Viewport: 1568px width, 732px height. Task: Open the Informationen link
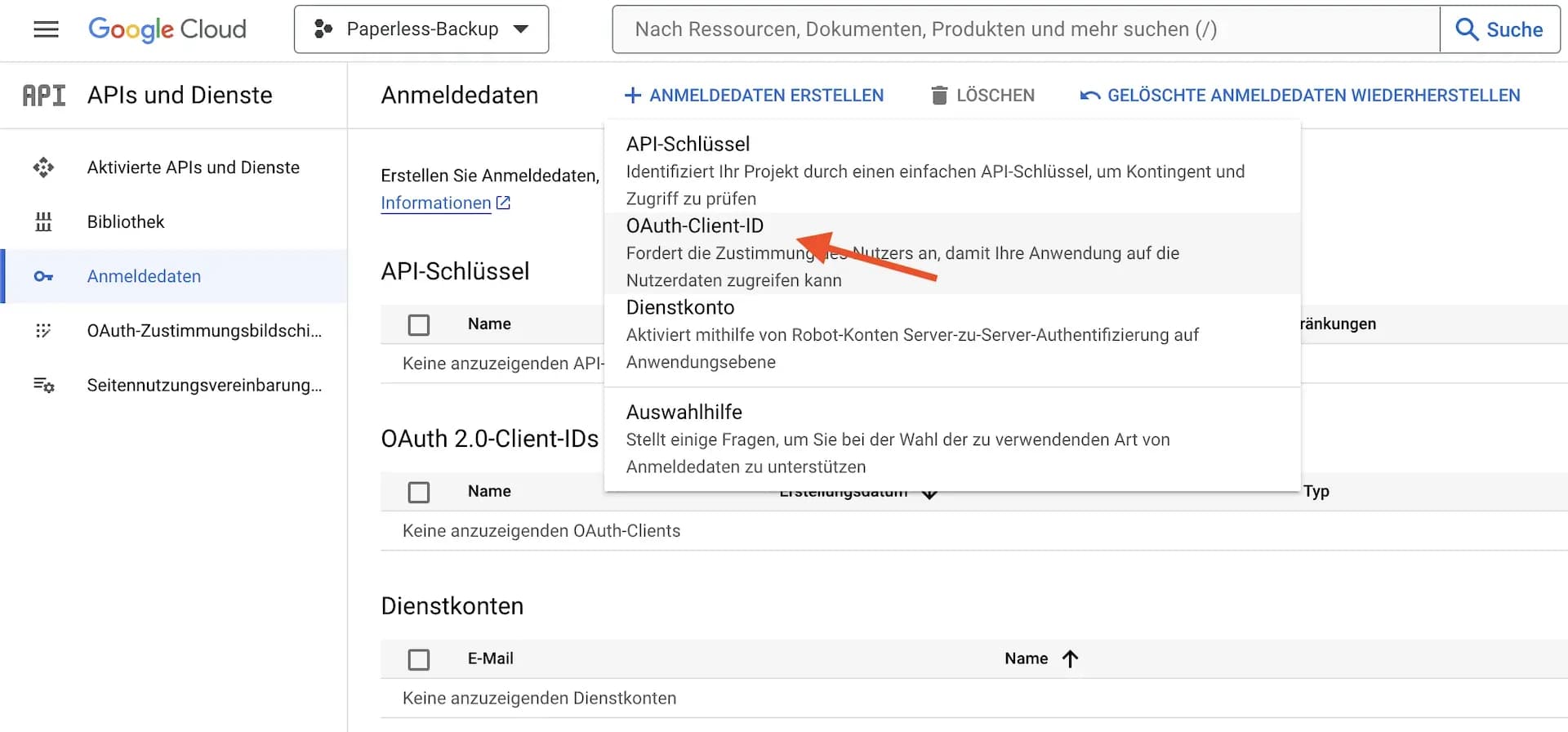(436, 203)
